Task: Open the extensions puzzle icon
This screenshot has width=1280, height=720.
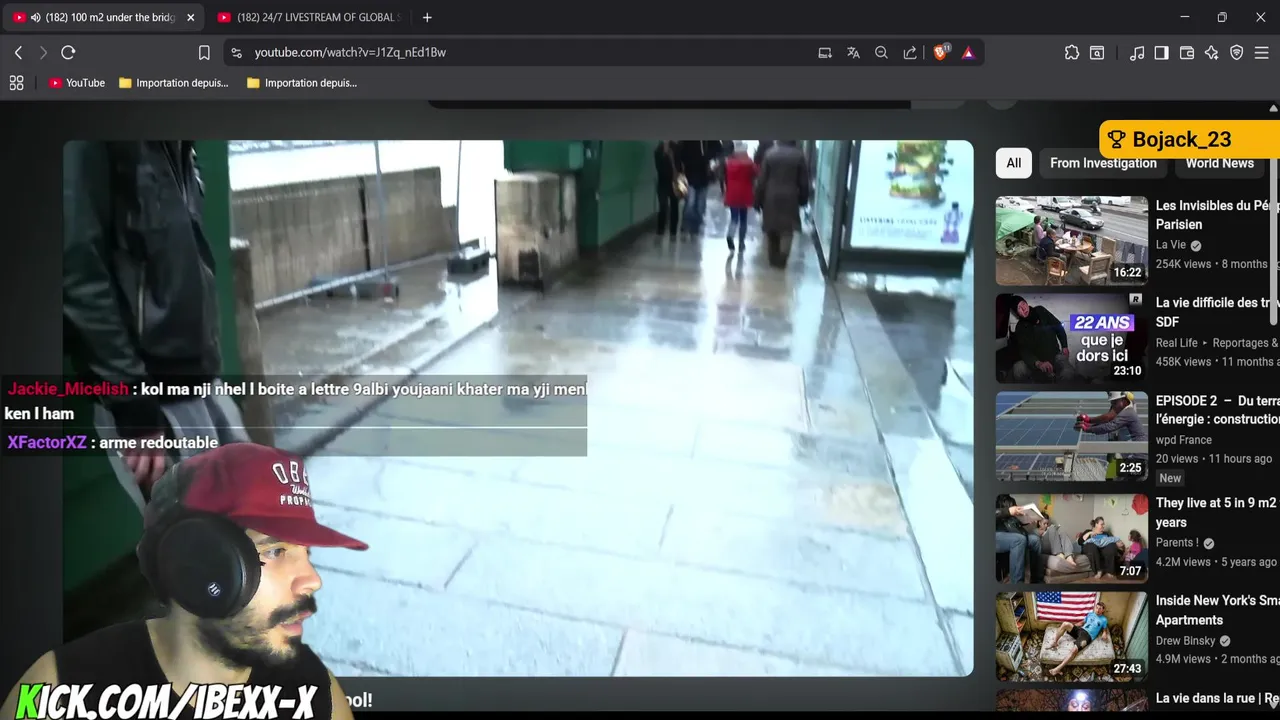Action: click(1072, 53)
